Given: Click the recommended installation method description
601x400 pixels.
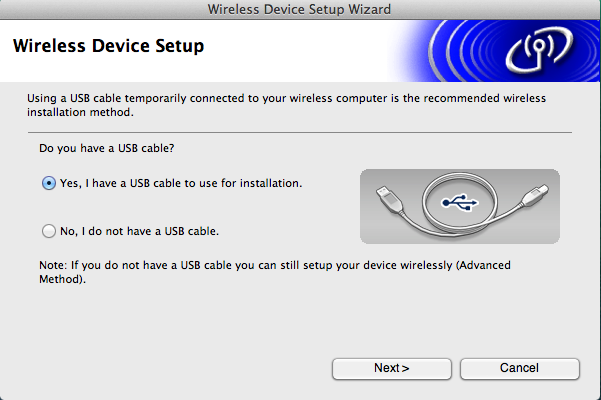Looking at the screenshot, I should (x=286, y=105).
